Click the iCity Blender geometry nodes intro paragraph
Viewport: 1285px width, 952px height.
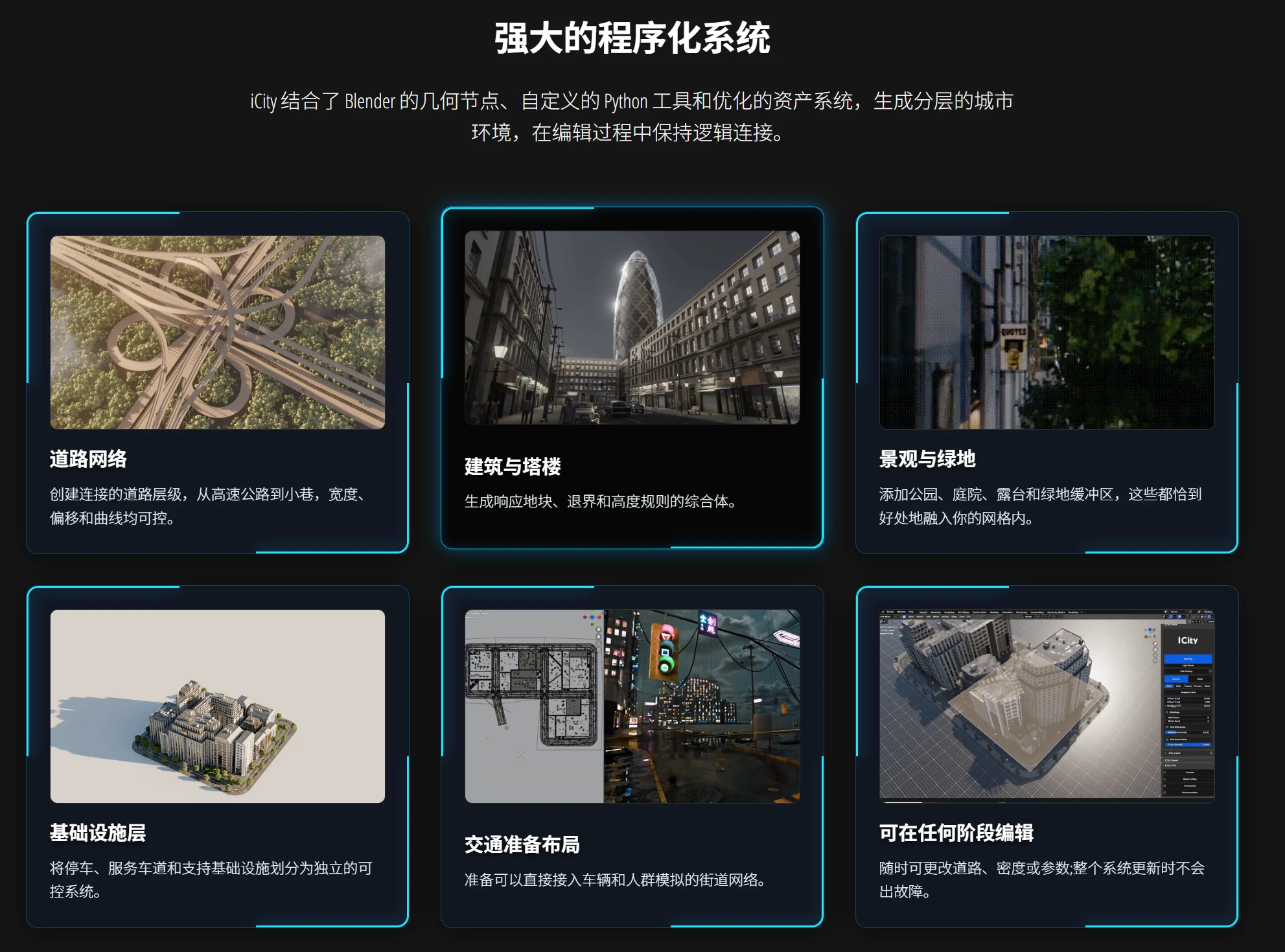tap(632, 117)
